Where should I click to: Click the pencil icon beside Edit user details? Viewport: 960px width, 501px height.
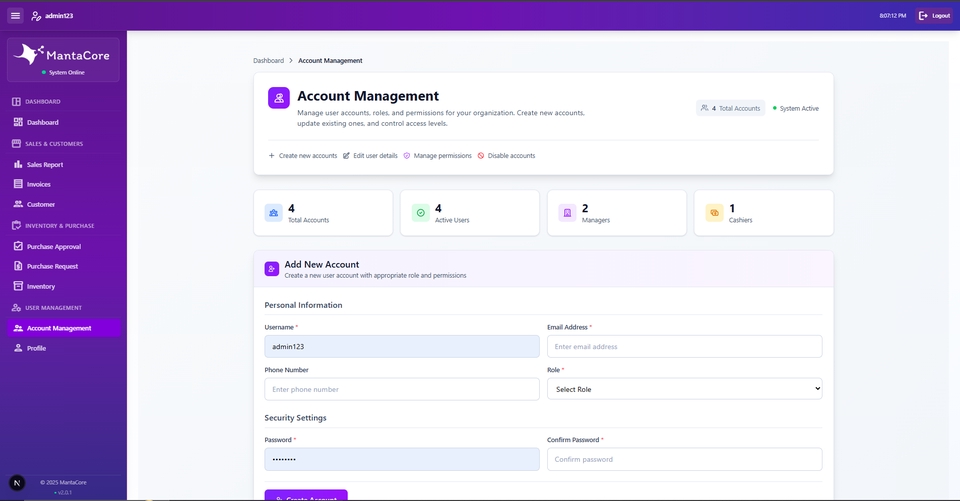(x=346, y=156)
